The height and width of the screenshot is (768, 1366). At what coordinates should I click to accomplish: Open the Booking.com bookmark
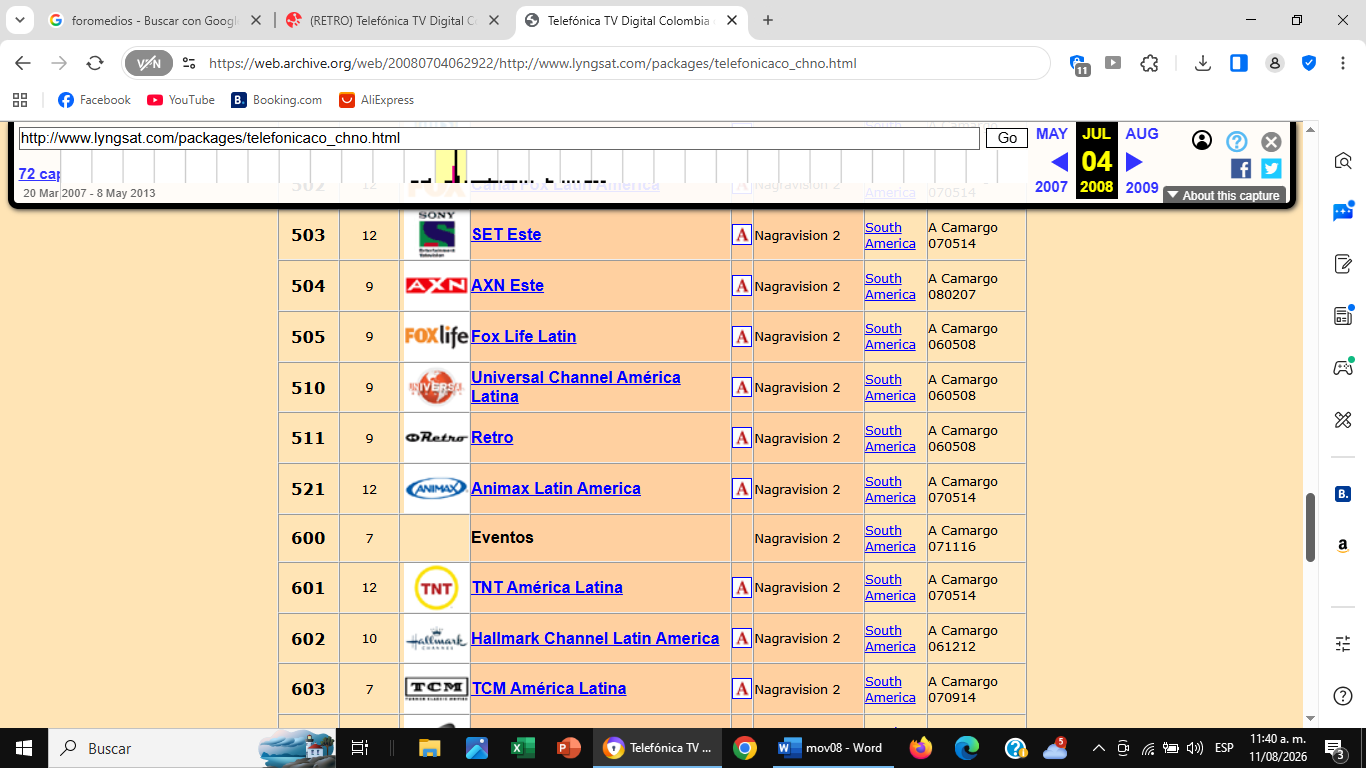coord(276,100)
